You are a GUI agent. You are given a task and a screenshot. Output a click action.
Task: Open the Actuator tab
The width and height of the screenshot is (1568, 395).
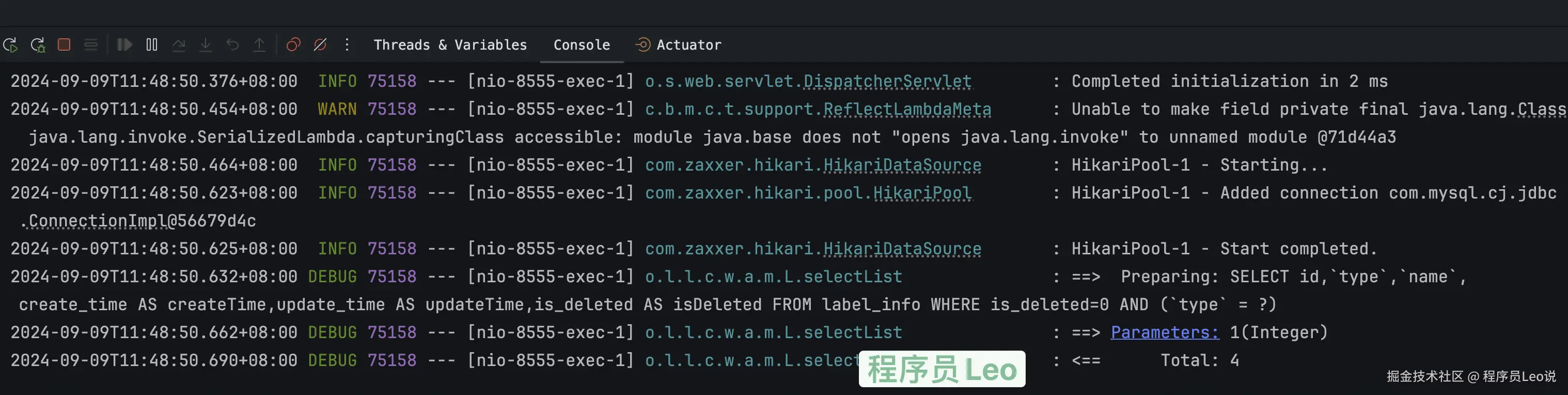coord(678,45)
